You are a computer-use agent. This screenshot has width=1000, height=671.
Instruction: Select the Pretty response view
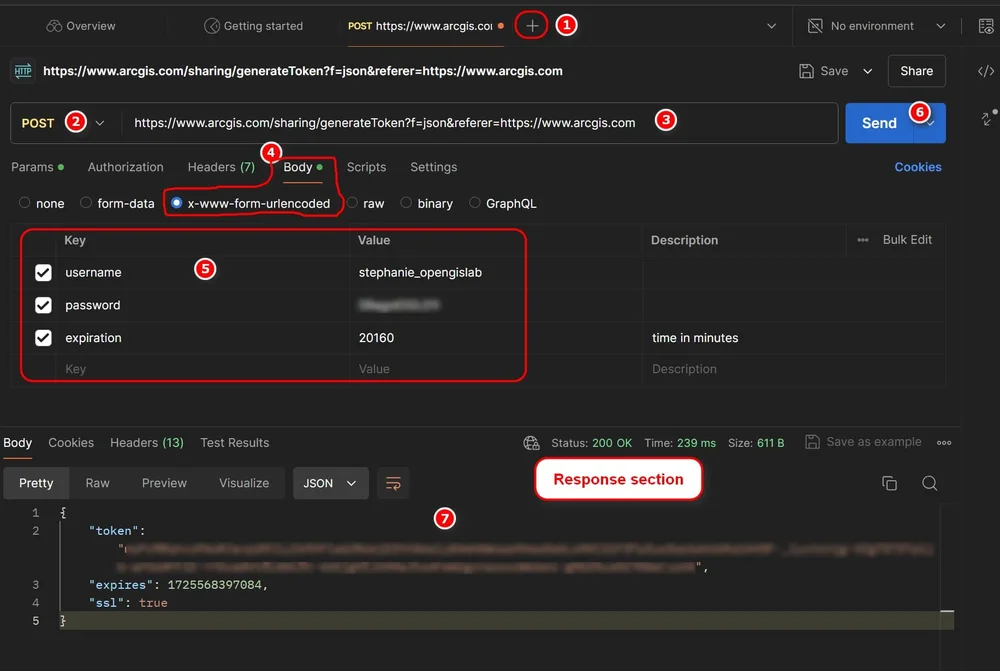36,483
